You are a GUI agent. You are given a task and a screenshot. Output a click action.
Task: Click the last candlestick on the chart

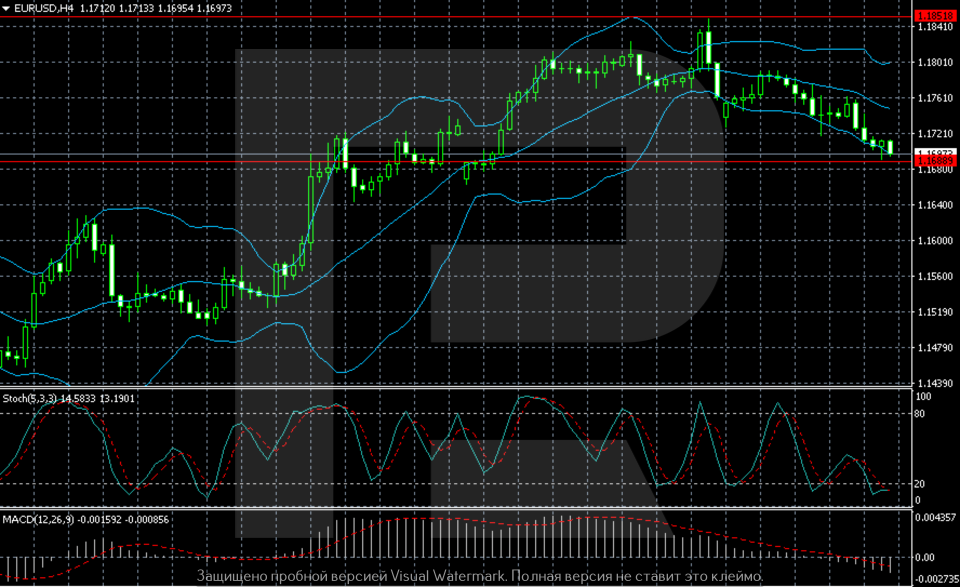click(x=889, y=148)
